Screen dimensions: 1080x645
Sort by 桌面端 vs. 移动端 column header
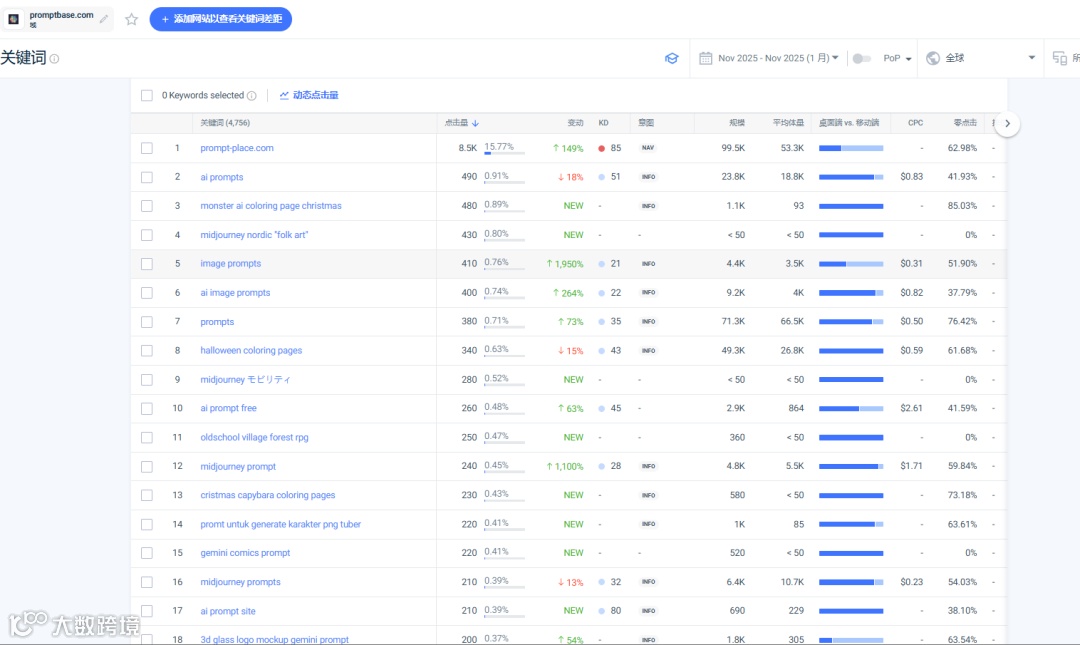coord(849,123)
